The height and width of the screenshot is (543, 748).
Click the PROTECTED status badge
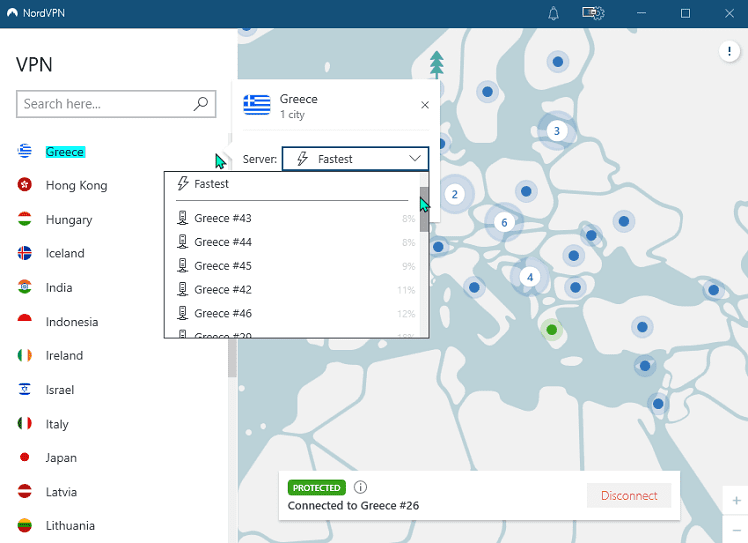point(317,488)
